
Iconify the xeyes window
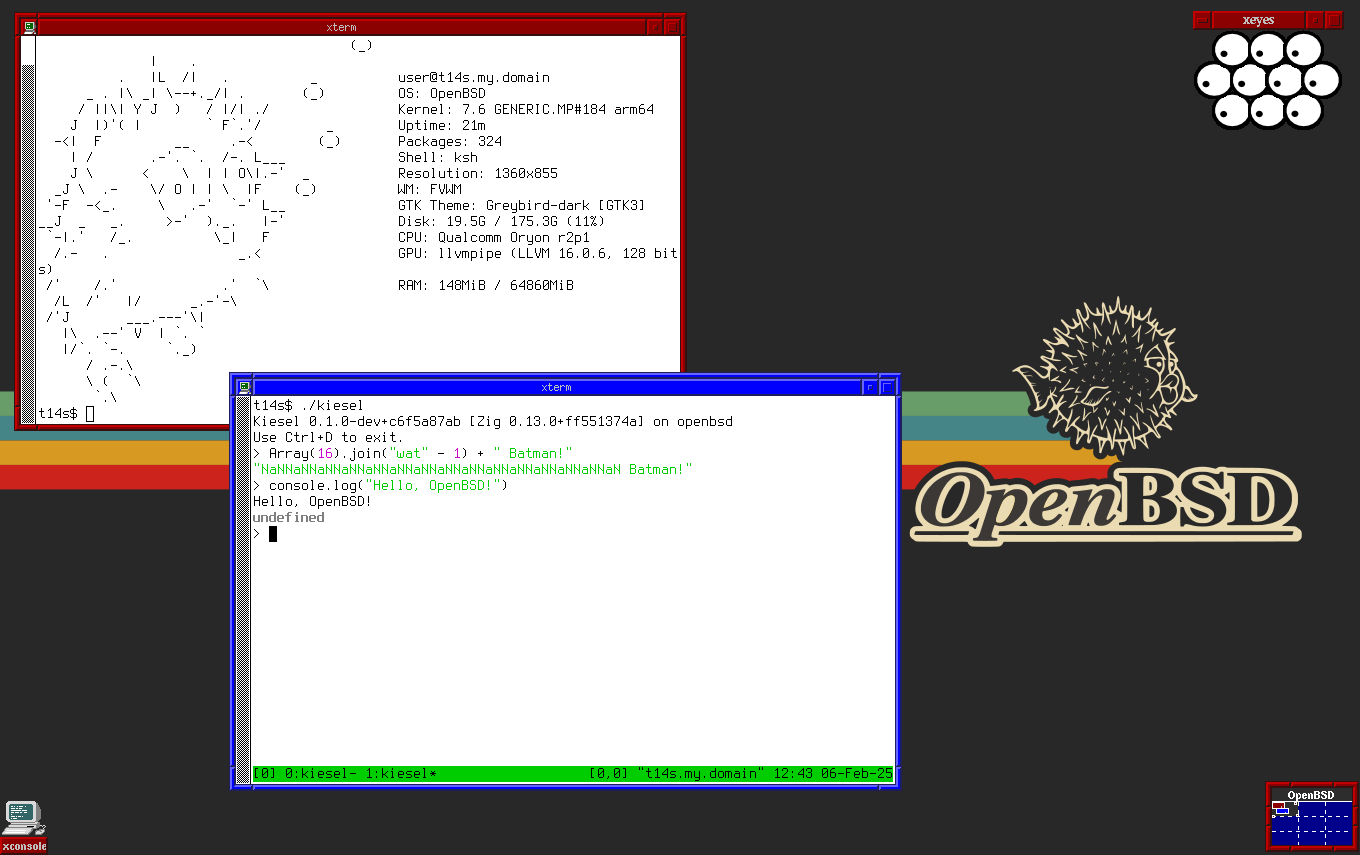tap(1315, 19)
